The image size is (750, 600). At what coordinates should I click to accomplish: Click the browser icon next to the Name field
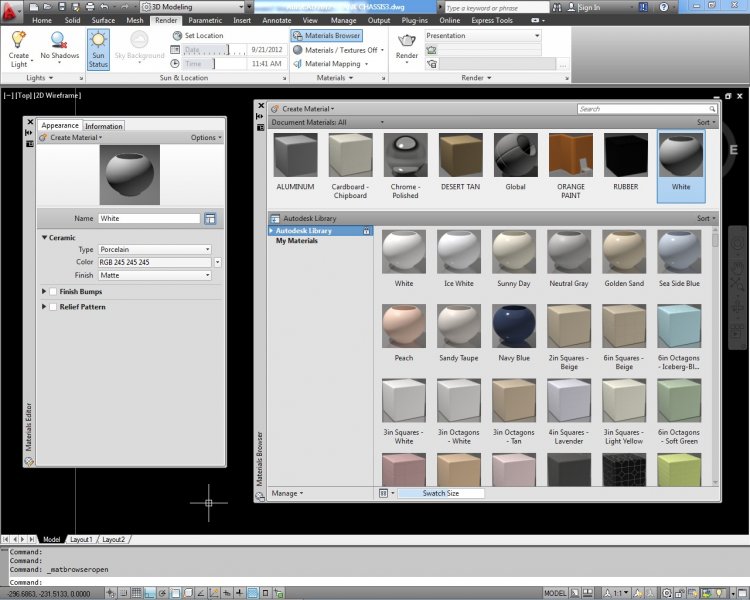pyautogui.click(x=210, y=219)
